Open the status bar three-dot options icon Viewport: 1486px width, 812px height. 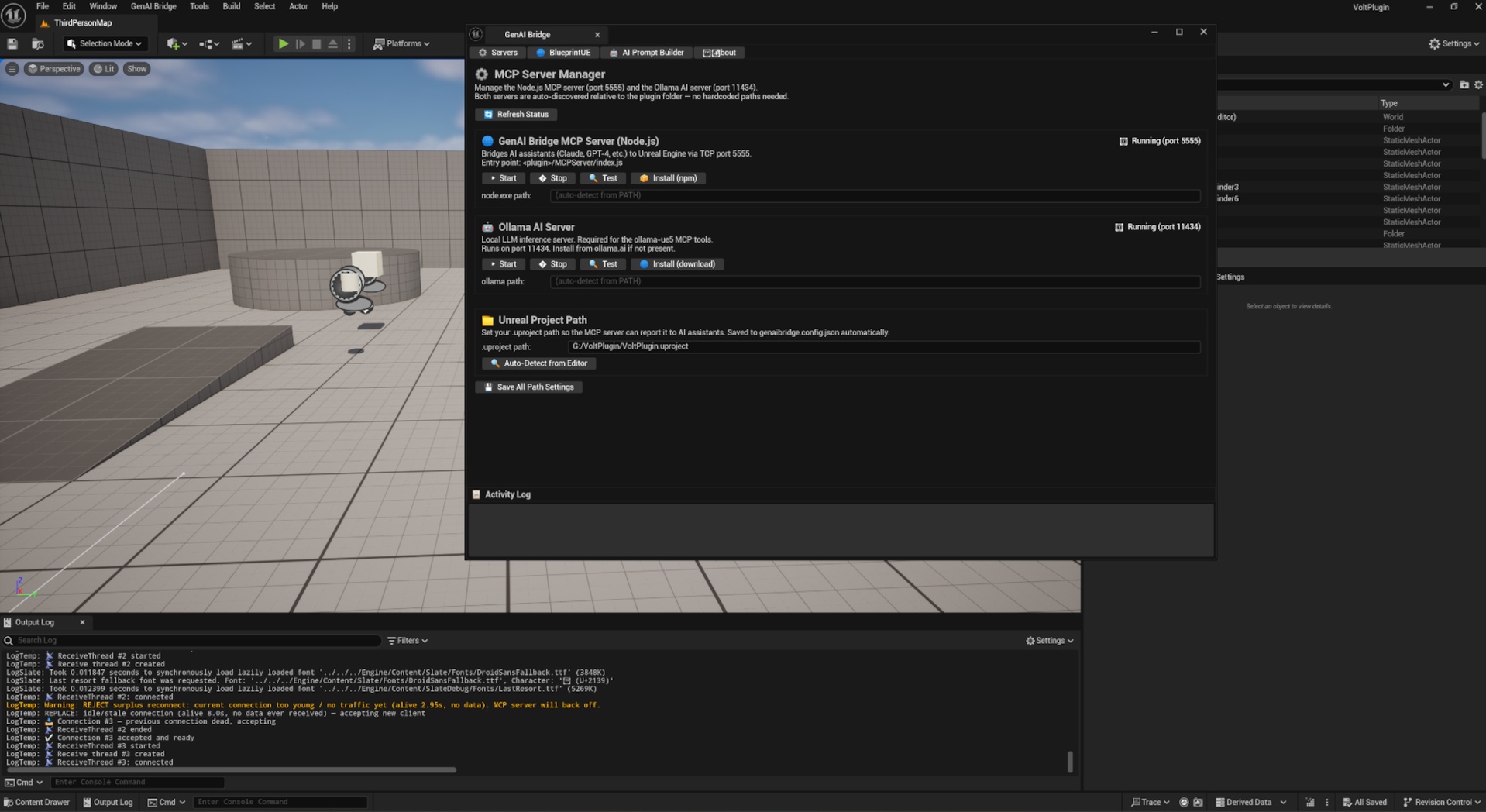tap(1326, 803)
